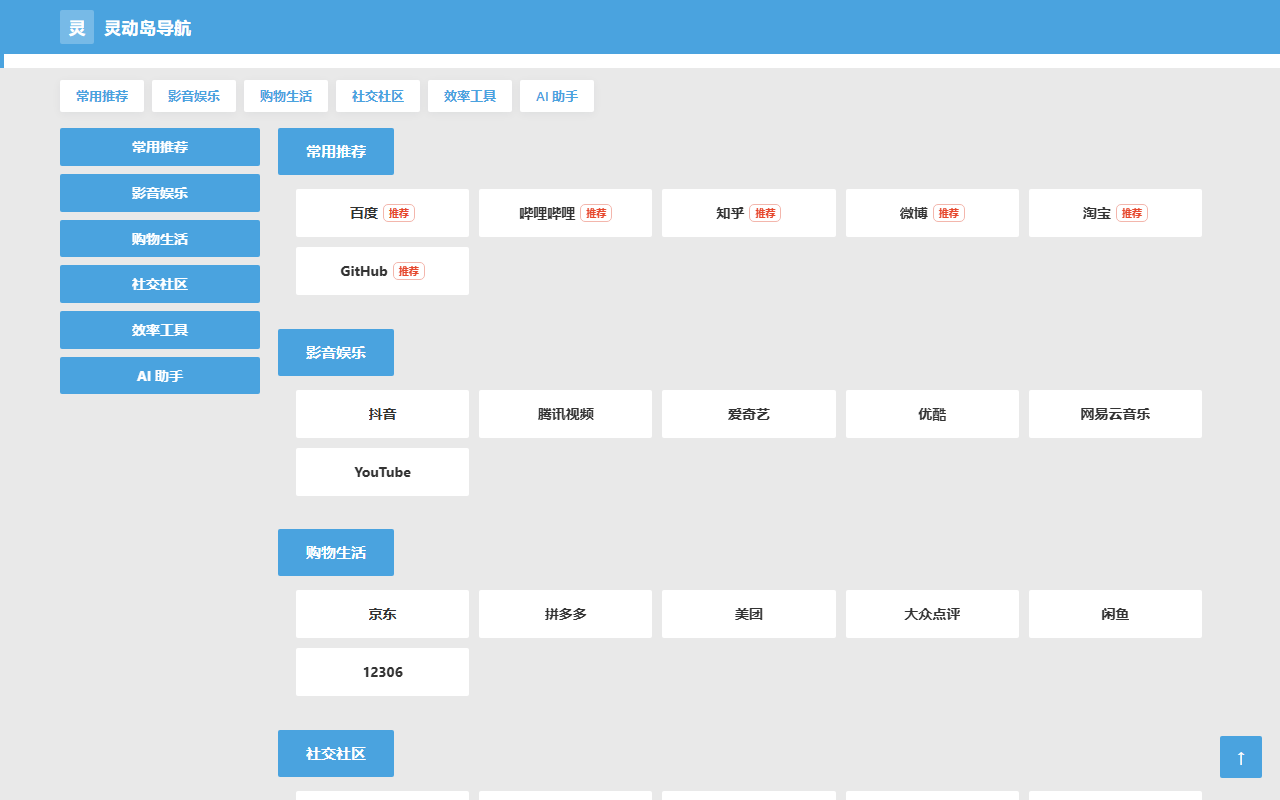The width and height of the screenshot is (1280, 800).
Task: Open the 爱奇艺 site card
Action: [749, 414]
